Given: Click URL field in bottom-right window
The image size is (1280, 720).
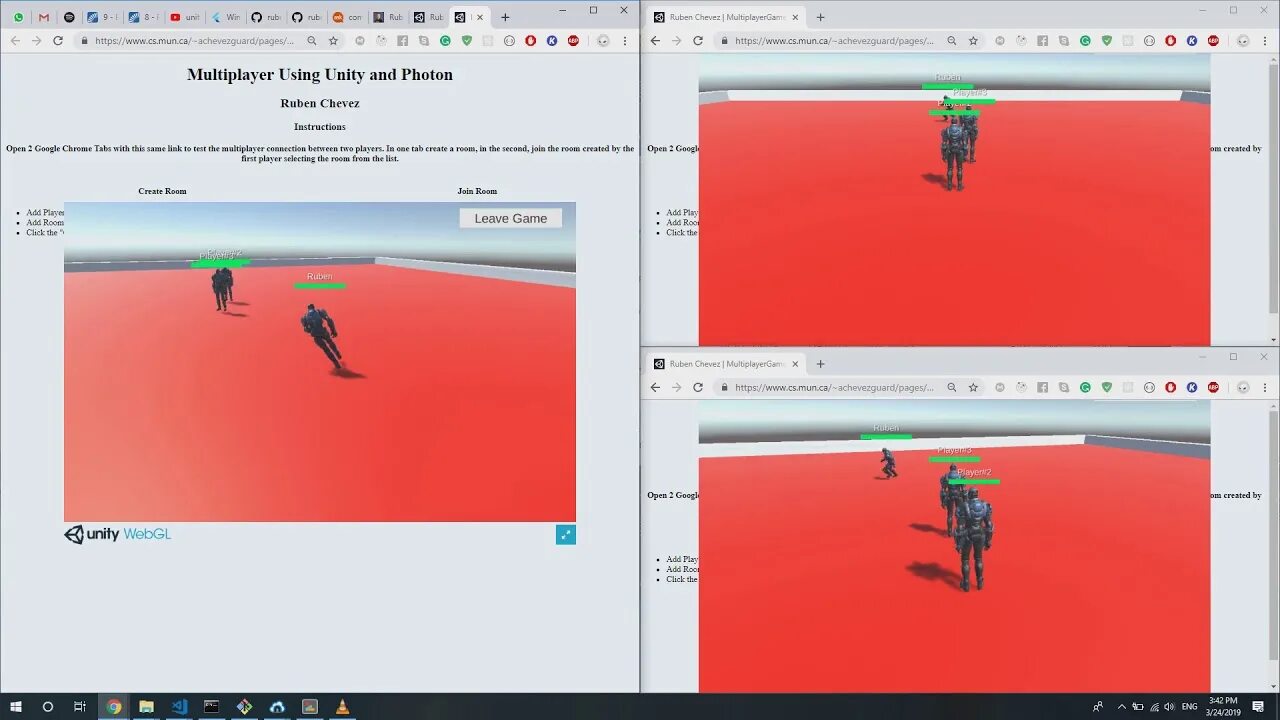Looking at the screenshot, I should click(x=834, y=387).
